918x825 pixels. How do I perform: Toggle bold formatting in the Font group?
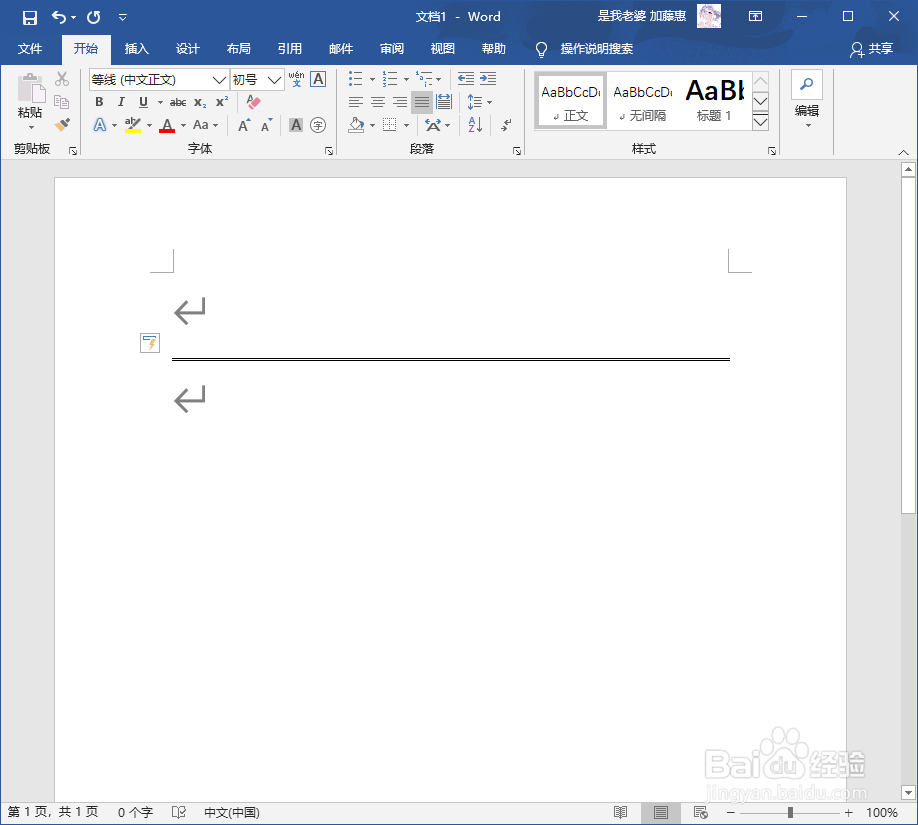click(98, 102)
